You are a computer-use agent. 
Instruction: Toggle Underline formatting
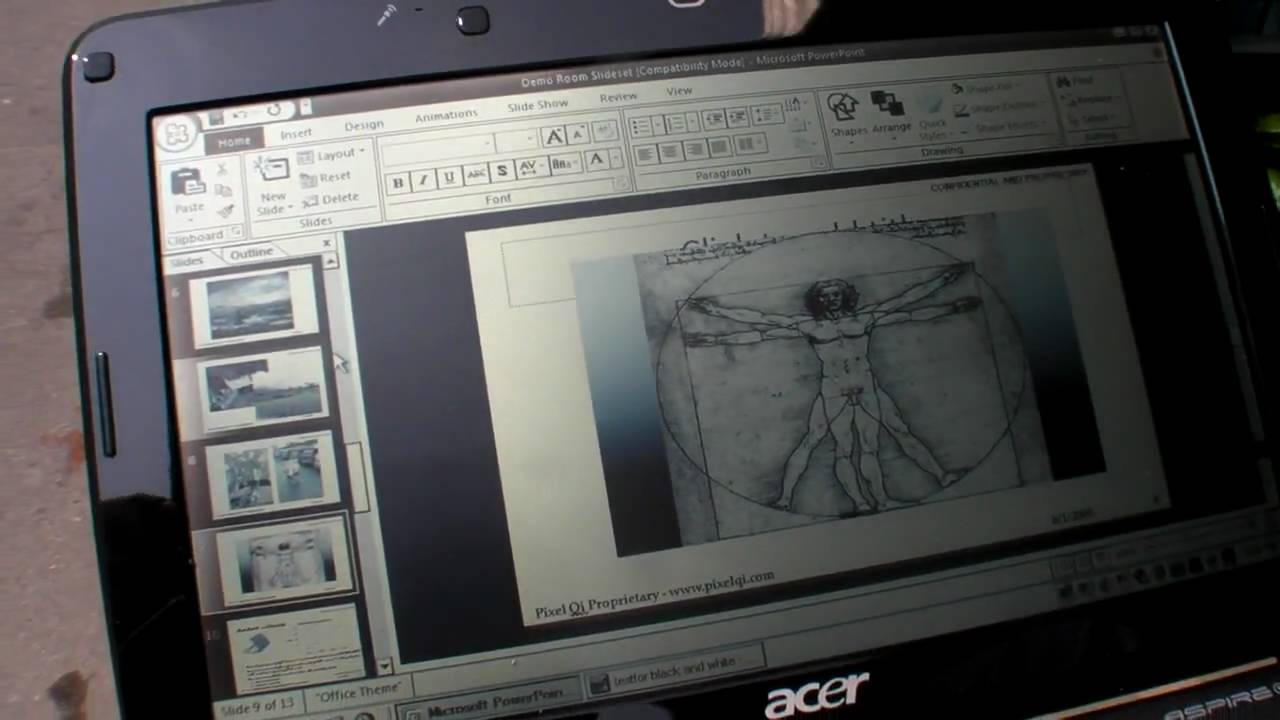coord(449,177)
